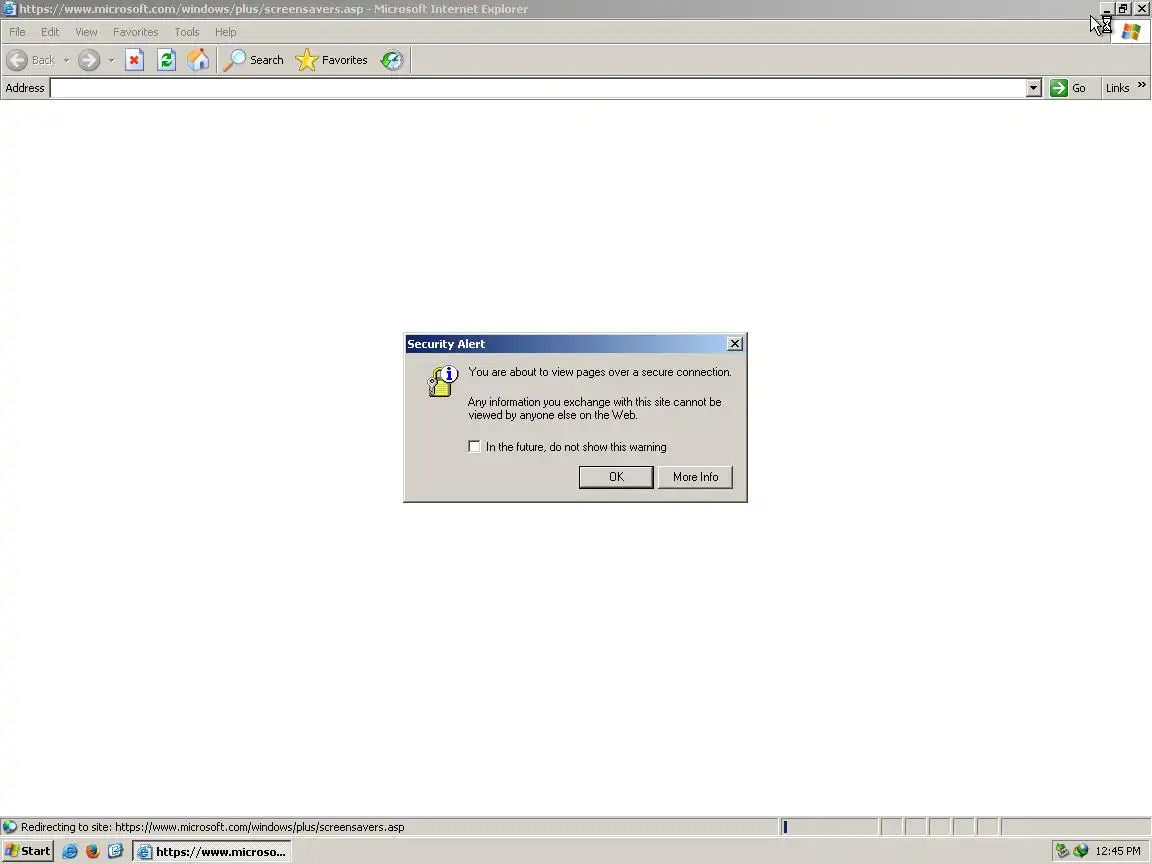Launch Firefox from the quick launch bar
Viewport: 1152px width, 864px height.
point(93,852)
